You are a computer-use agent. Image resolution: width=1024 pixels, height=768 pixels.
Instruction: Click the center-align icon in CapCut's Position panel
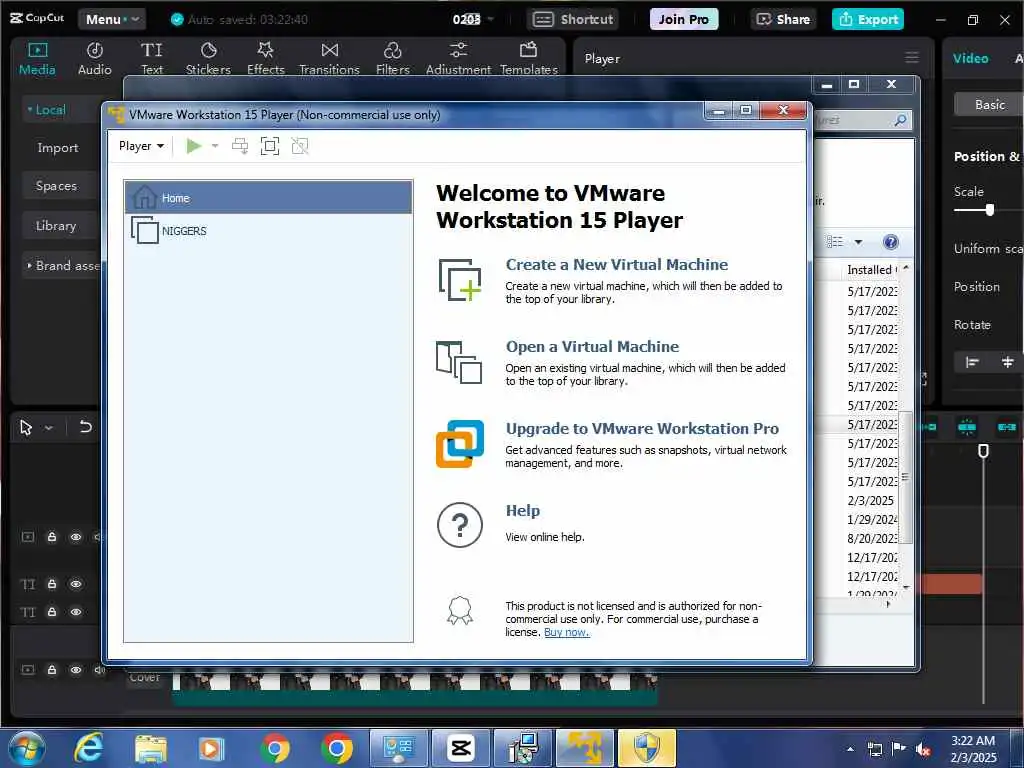[1008, 362]
